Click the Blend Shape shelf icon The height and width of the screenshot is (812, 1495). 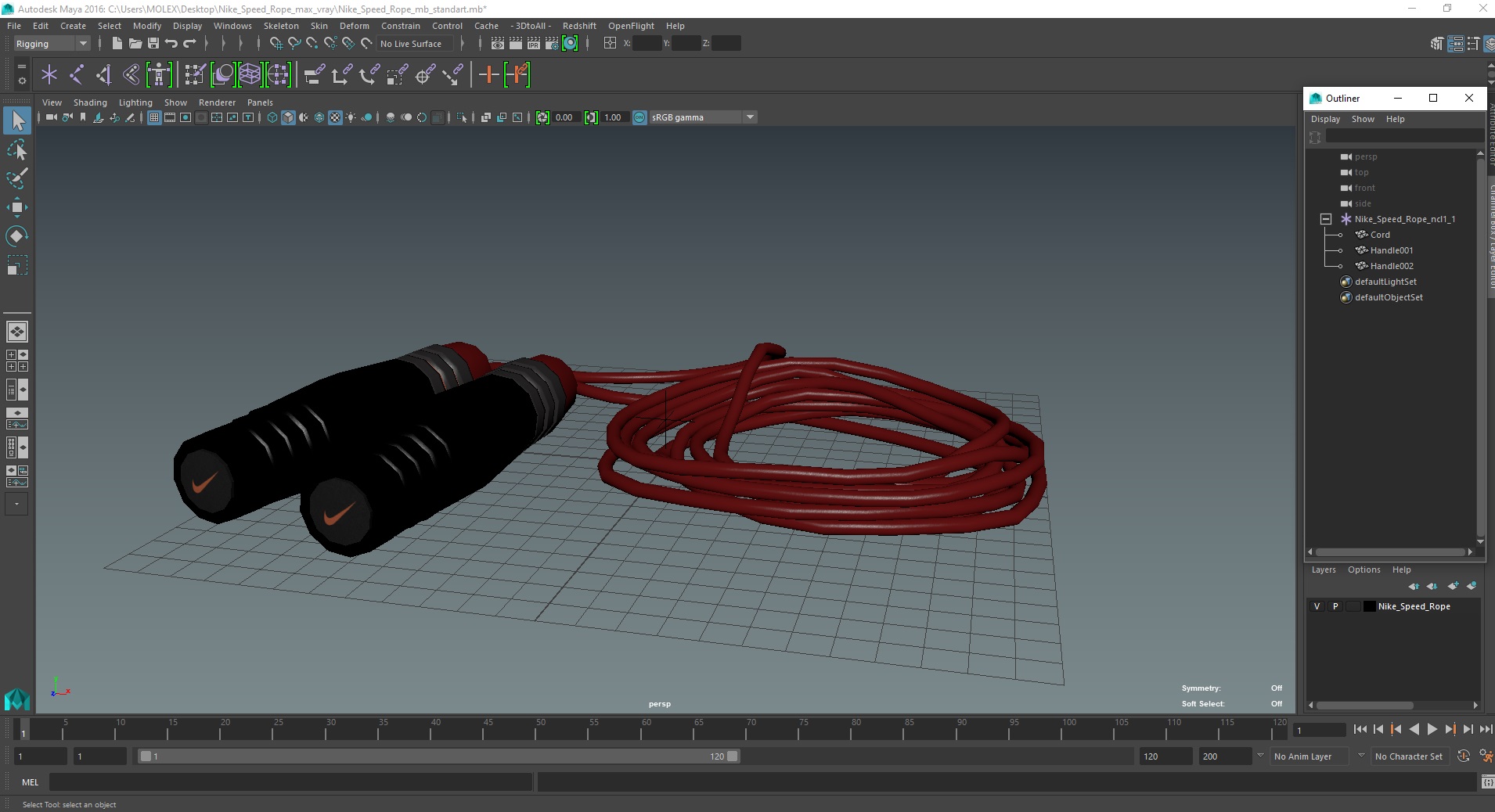(x=222, y=75)
